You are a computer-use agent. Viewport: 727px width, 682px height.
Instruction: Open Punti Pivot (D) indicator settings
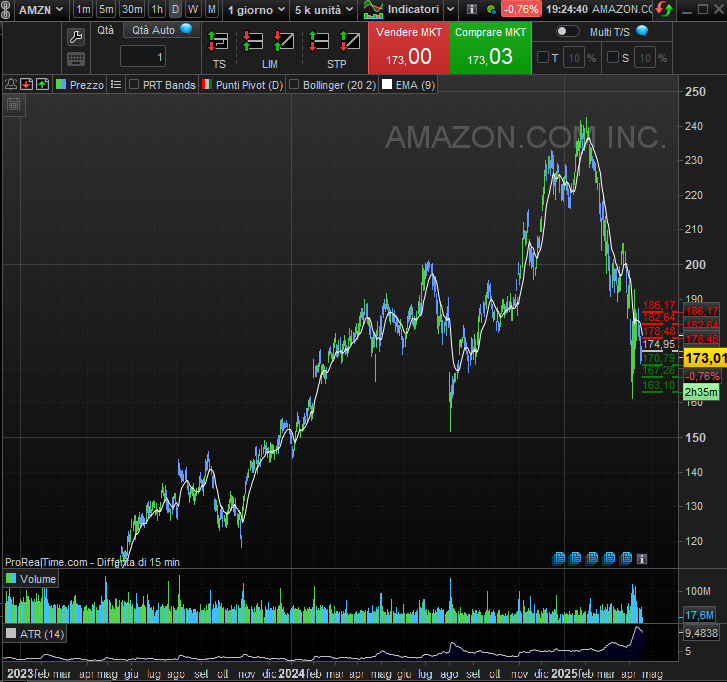[249, 85]
